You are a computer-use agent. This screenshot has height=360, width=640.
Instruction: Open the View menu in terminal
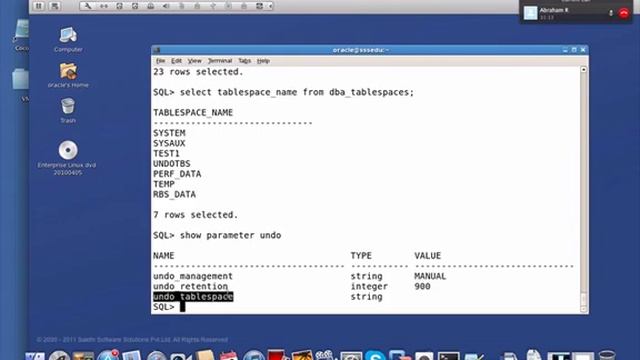pos(195,61)
